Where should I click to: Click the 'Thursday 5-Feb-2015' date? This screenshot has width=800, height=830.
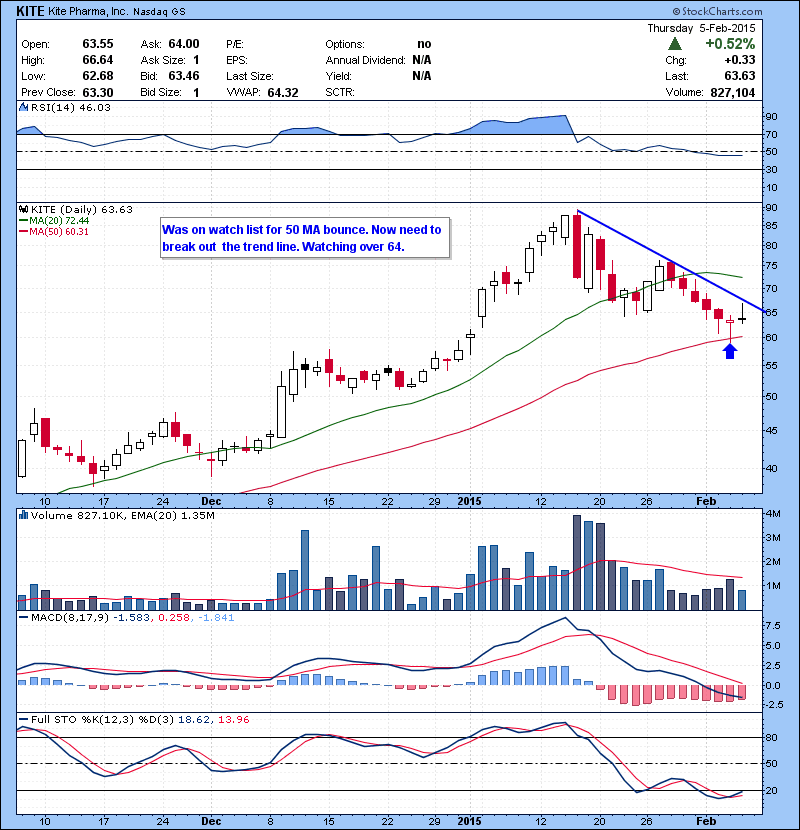click(702, 28)
